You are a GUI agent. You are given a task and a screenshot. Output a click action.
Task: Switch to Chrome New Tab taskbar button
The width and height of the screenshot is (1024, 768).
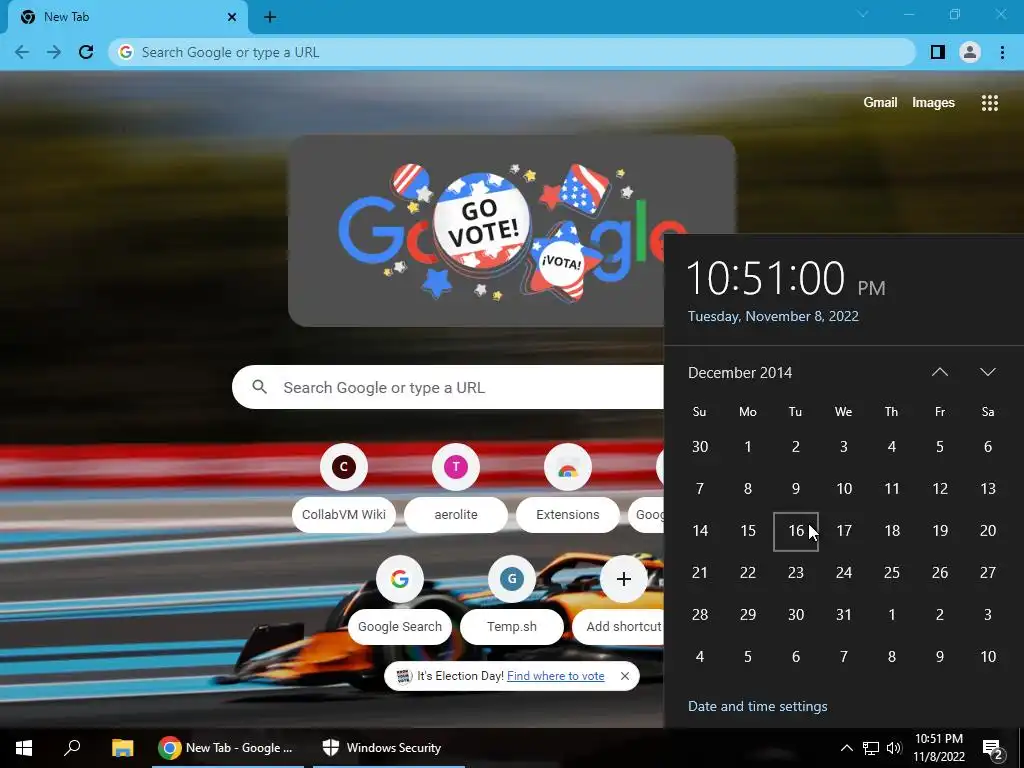point(228,748)
